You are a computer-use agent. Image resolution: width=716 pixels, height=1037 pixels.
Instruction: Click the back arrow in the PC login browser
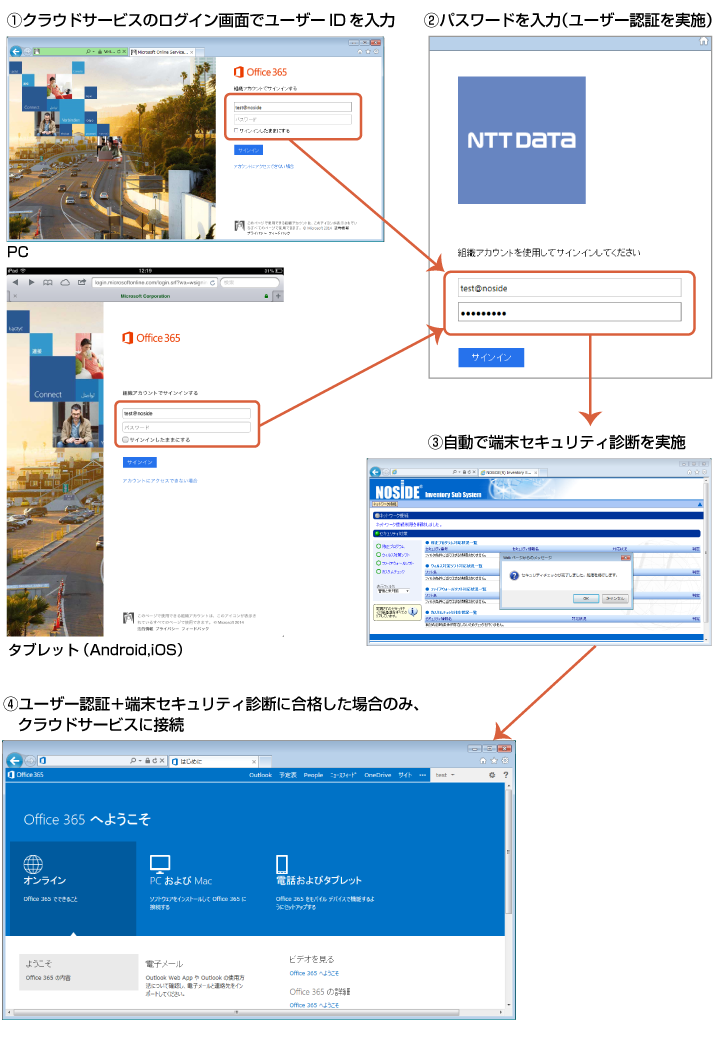(x=16, y=51)
